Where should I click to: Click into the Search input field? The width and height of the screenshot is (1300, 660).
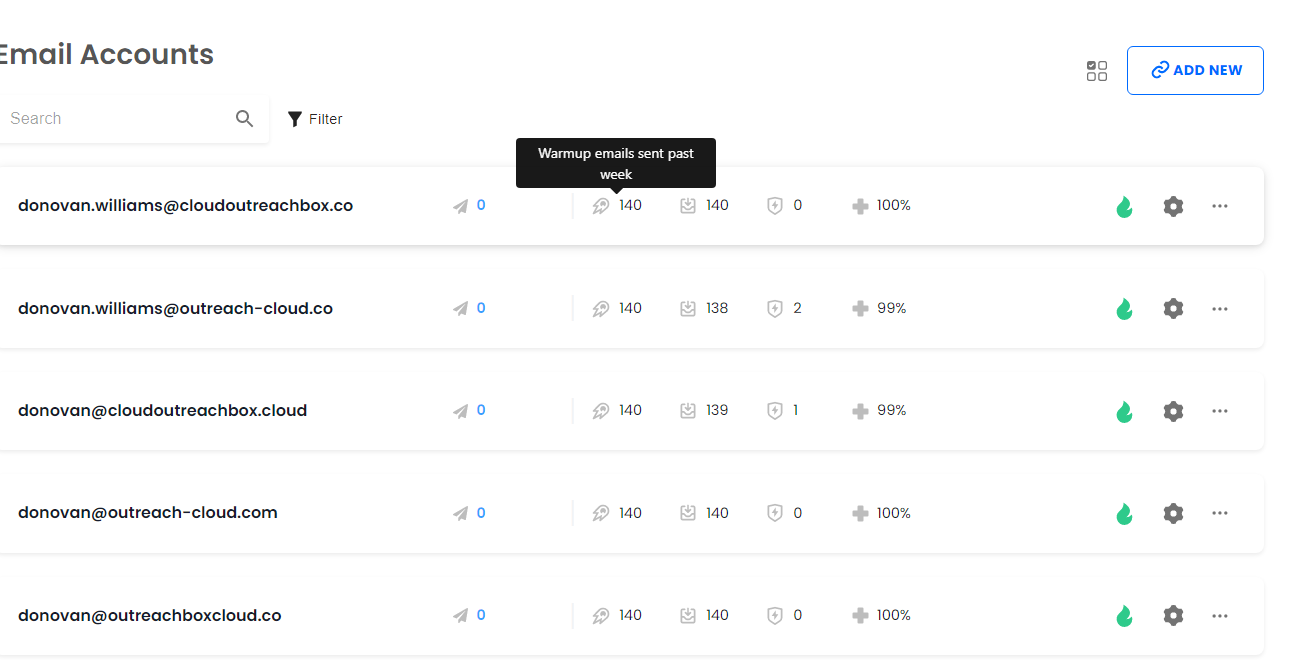115,119
